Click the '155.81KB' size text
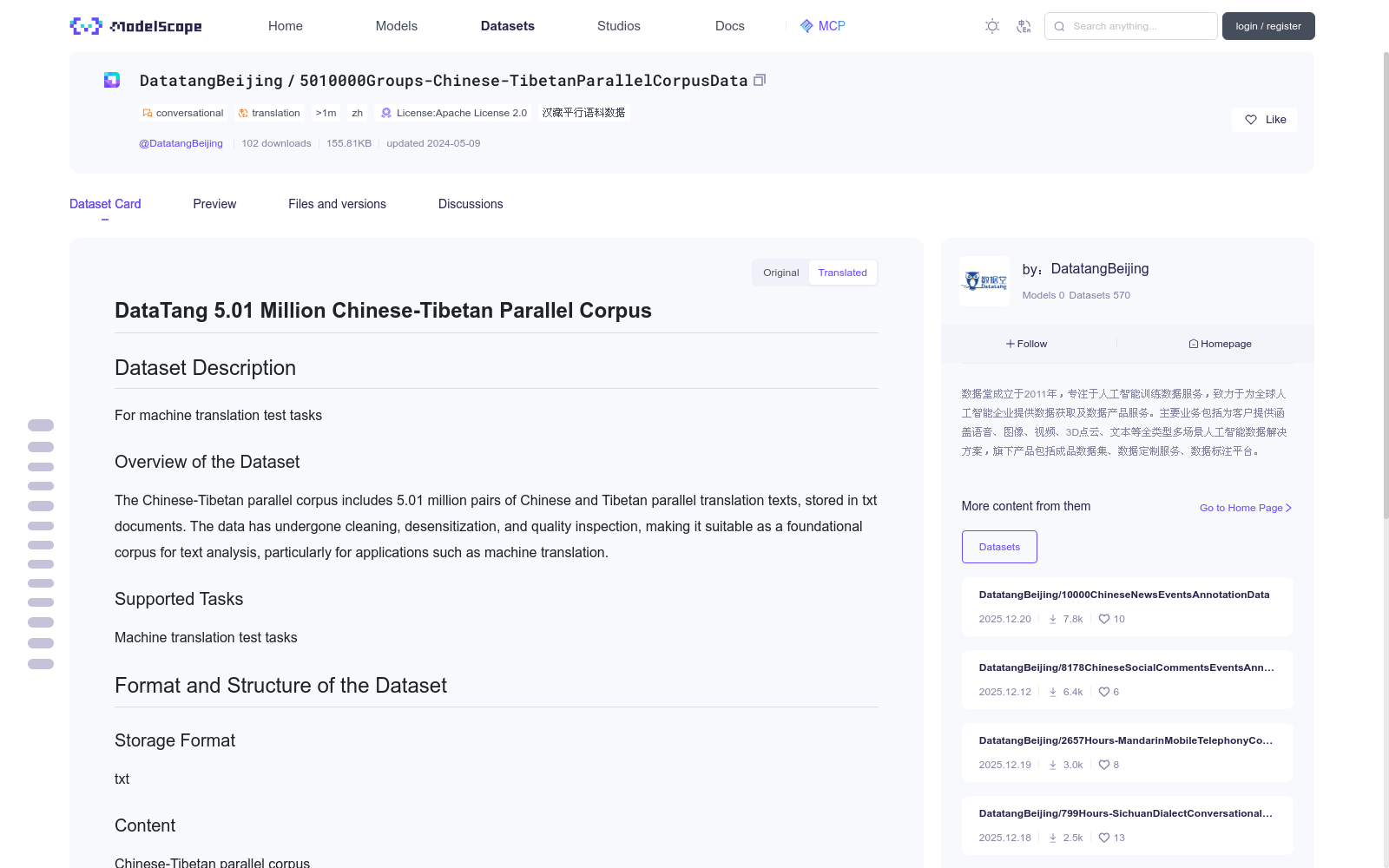 tap(349, 143)
